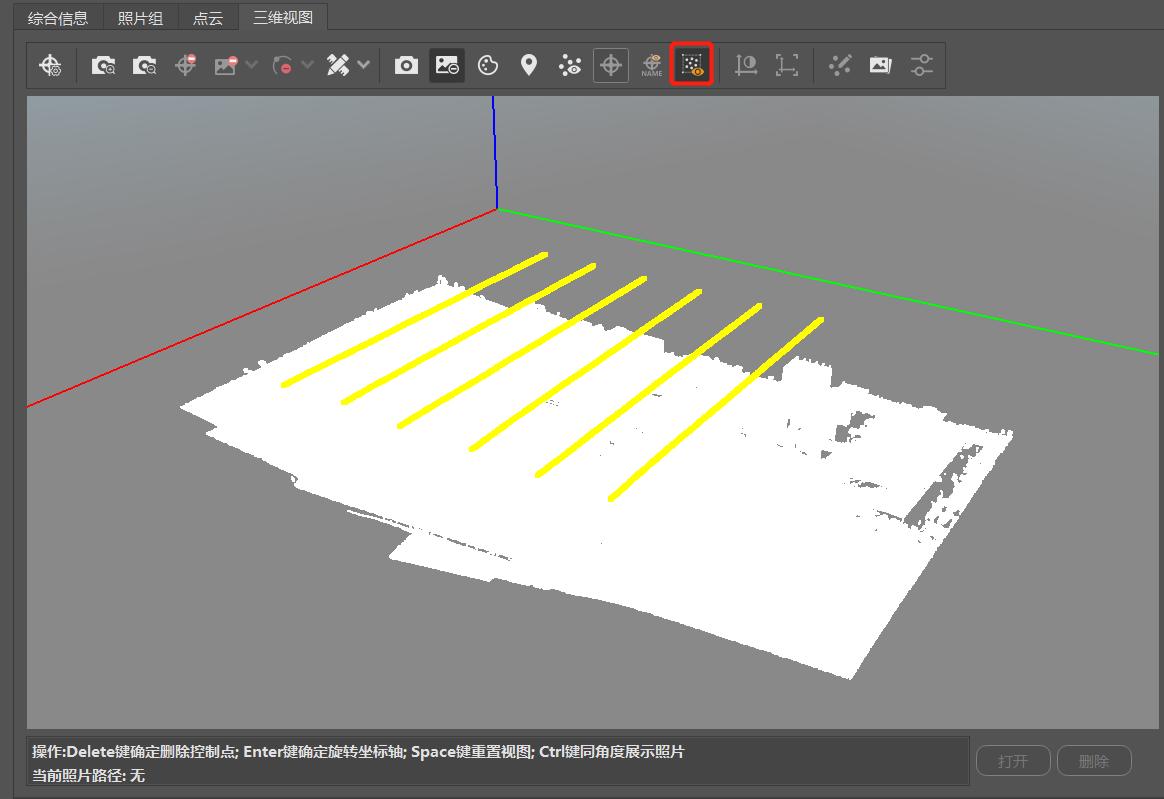Switch to the 综合信息 tab
The width and height of the screenshot is (1164, 799).
coord(58,18)
